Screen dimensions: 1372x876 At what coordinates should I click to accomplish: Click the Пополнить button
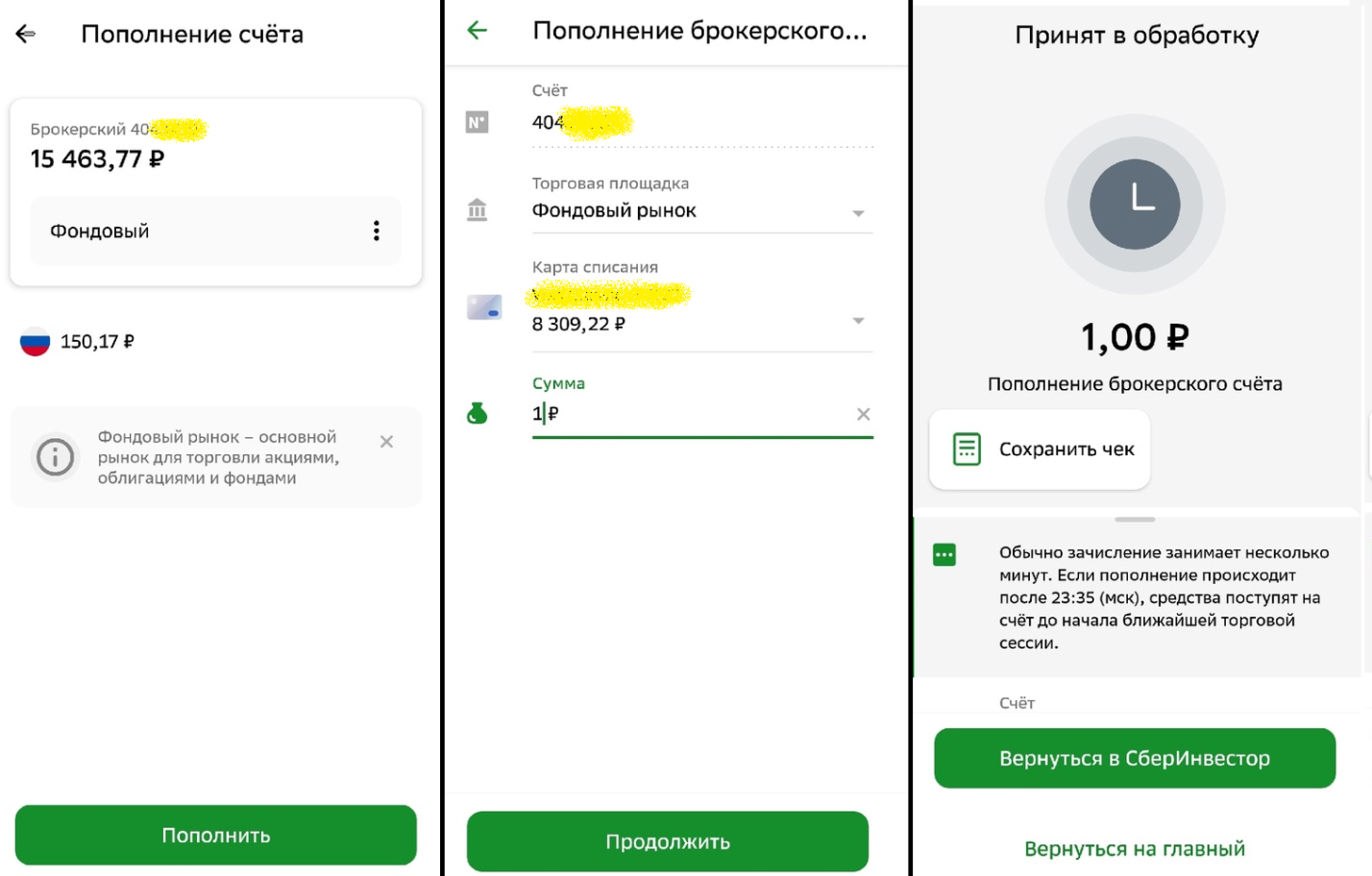pos(216,836)
